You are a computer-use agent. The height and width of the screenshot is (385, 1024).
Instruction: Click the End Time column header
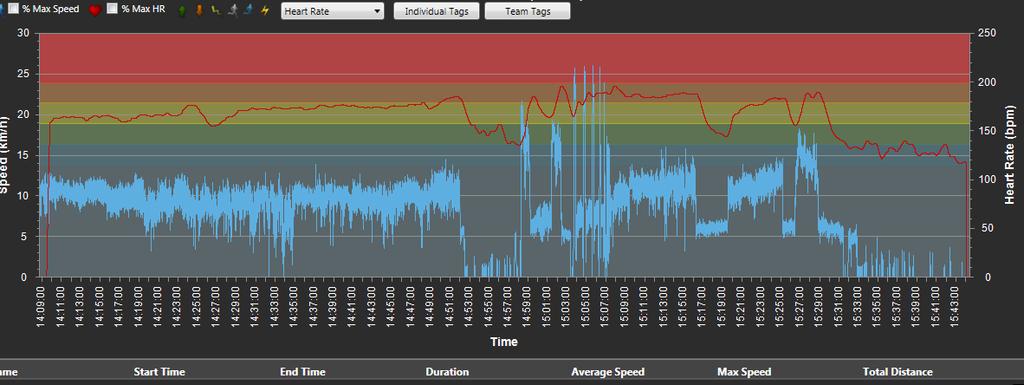tap(302, 372)
